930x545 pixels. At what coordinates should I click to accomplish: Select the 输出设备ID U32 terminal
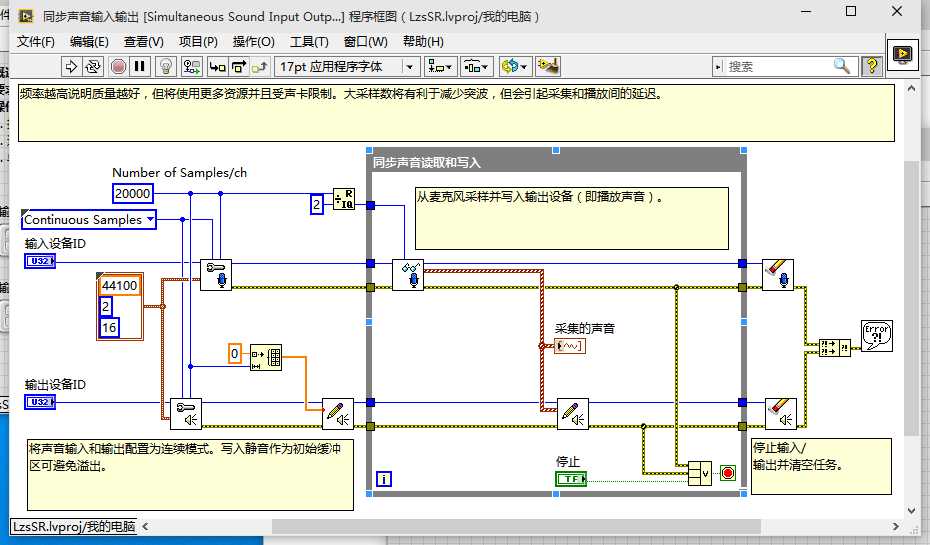tap(40, 402)
